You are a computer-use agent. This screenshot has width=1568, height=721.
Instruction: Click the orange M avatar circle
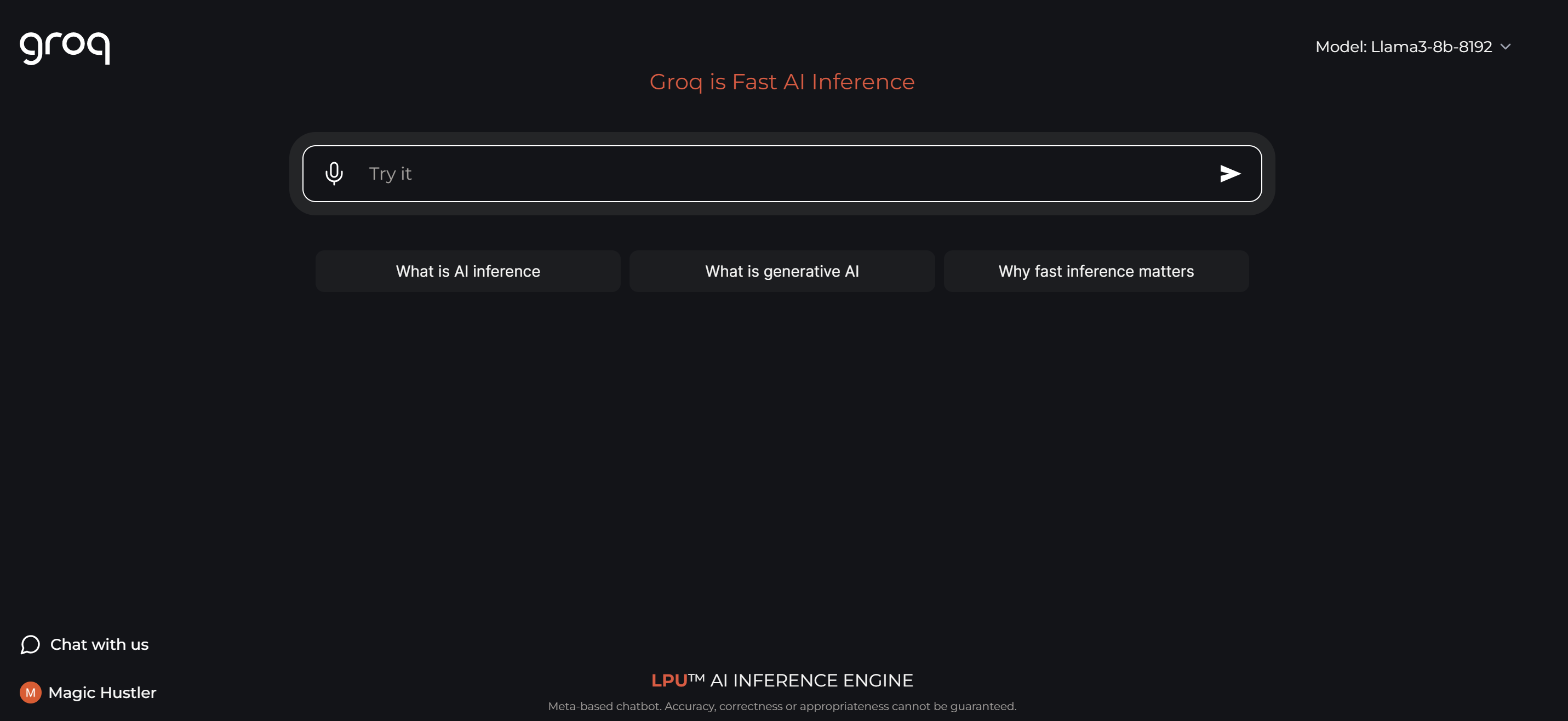31,693
